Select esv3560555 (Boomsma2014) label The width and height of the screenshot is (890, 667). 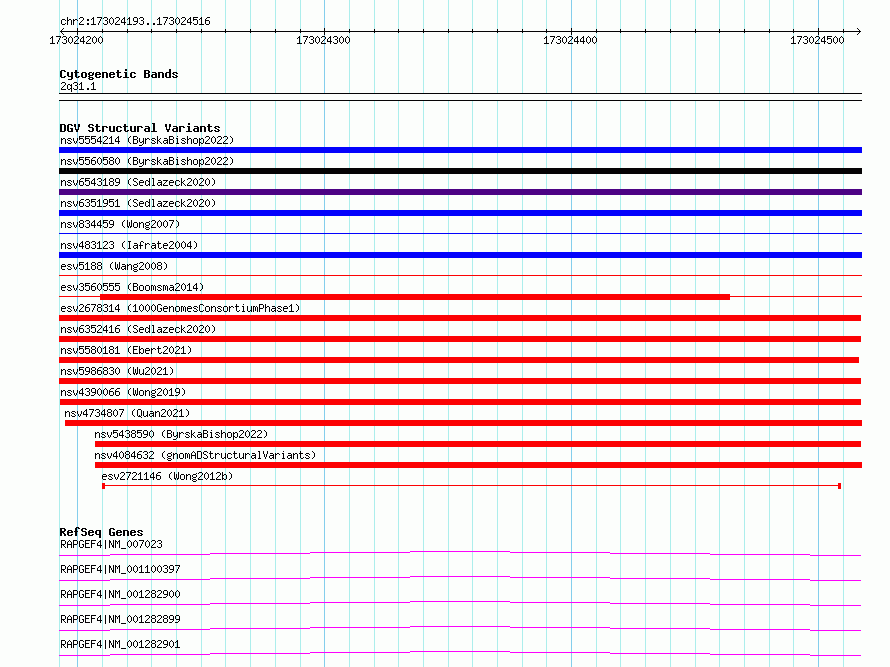(x=132, y=287)
